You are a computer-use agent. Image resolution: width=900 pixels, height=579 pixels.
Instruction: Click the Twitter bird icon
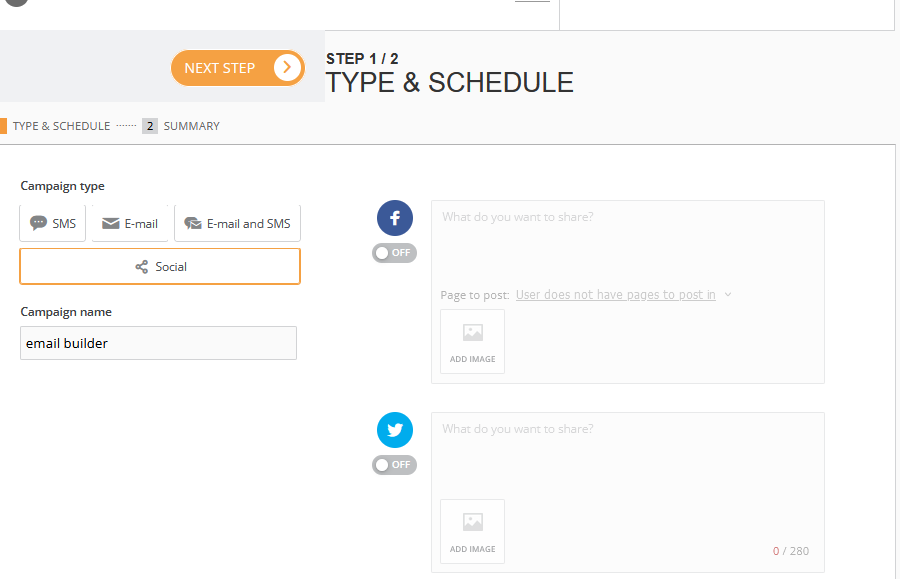pos(395,430)
